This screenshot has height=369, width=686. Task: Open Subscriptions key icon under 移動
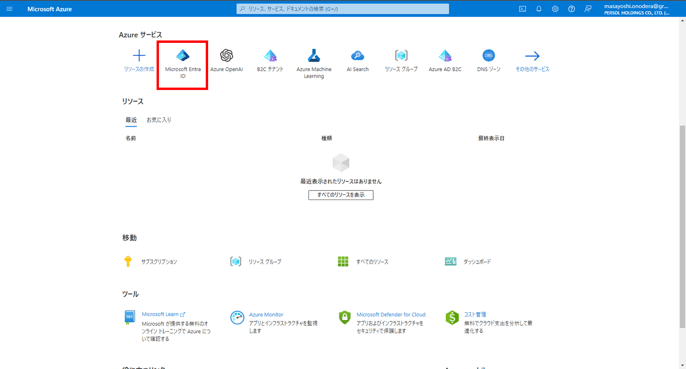[x=128, y=261]
